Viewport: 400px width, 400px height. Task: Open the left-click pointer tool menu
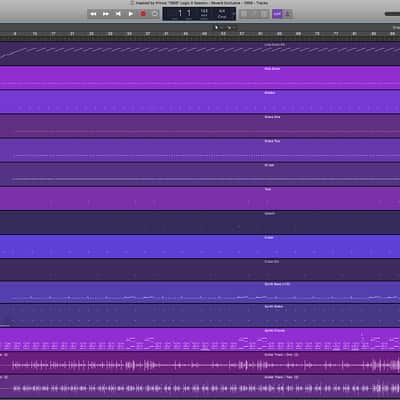(x=217, y=27)
